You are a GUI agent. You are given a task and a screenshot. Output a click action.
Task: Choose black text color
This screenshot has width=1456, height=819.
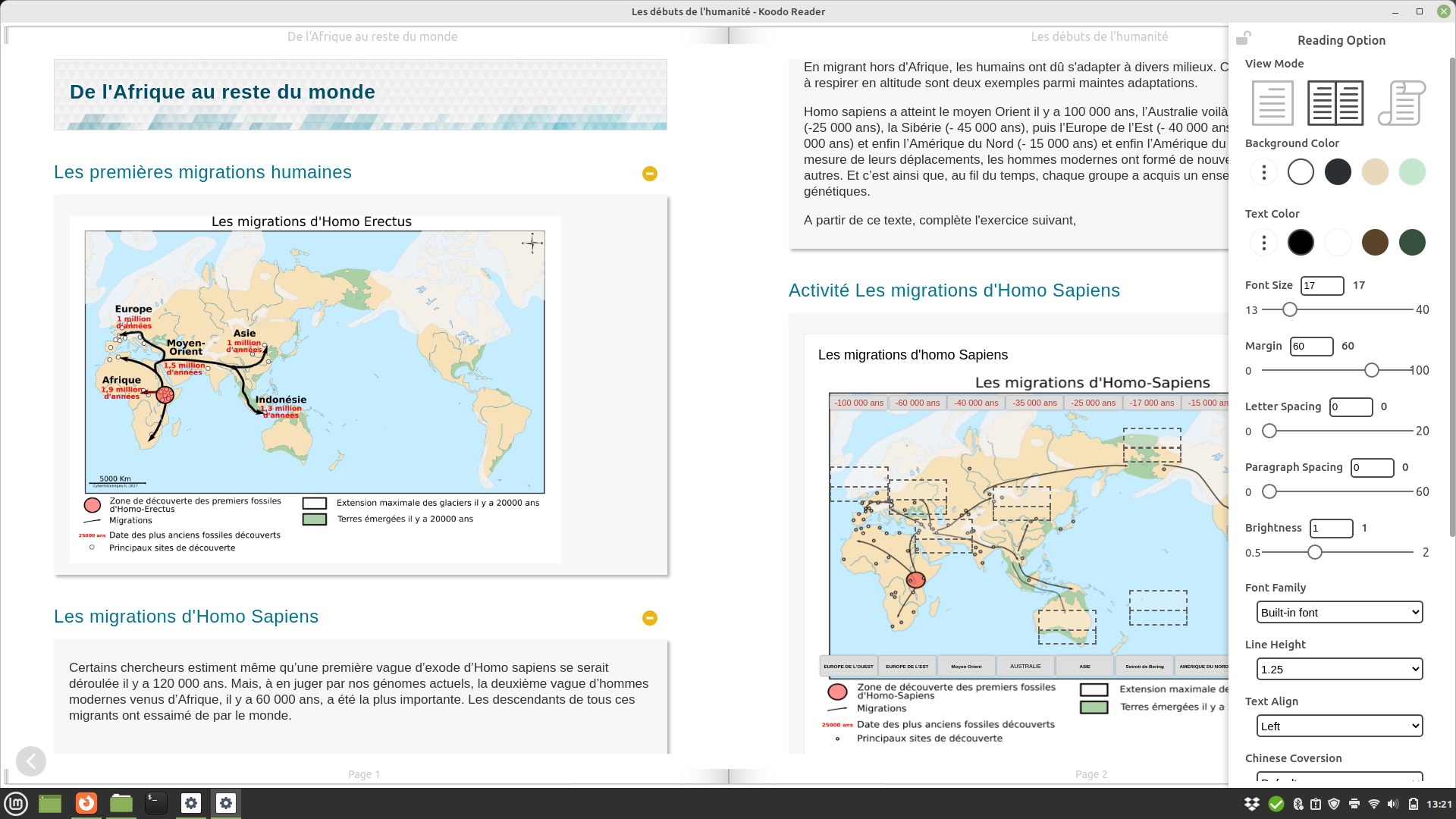1301,243
